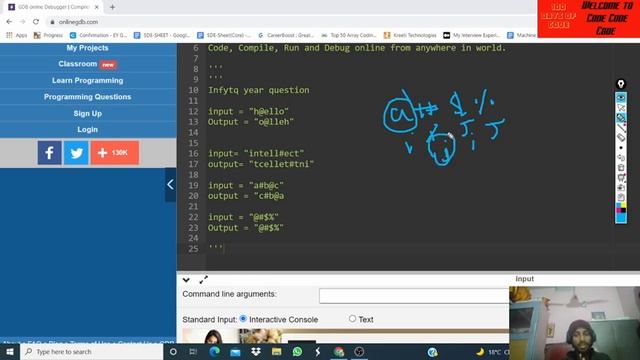Select Text standard input radio button
Screen dimensions: 640x360
[352, 319]
